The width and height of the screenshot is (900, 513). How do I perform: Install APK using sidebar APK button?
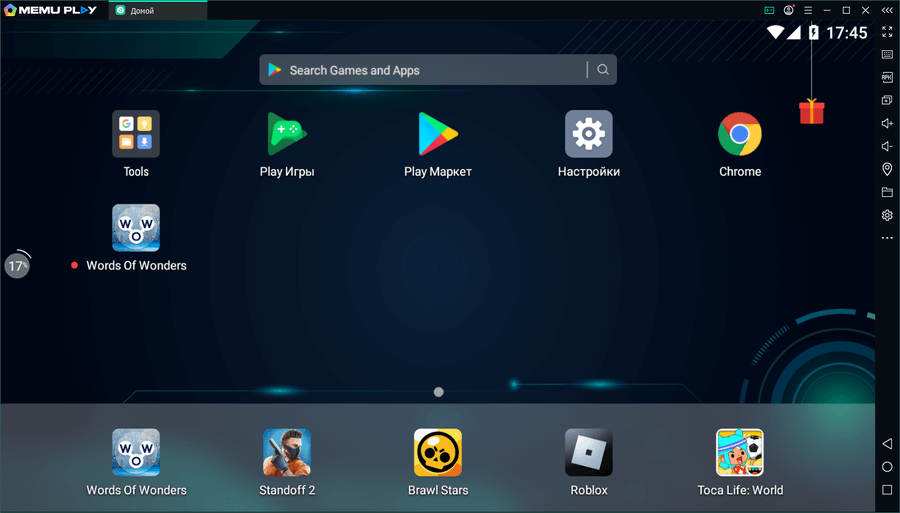(x=887, y=77)
